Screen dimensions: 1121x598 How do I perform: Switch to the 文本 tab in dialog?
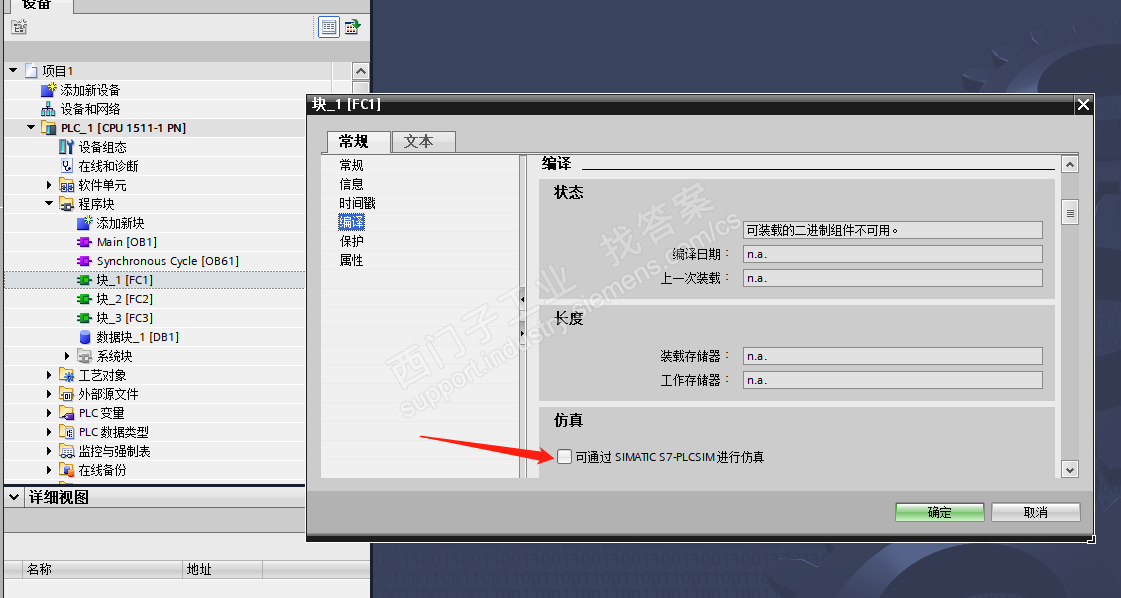click(423, 142)
